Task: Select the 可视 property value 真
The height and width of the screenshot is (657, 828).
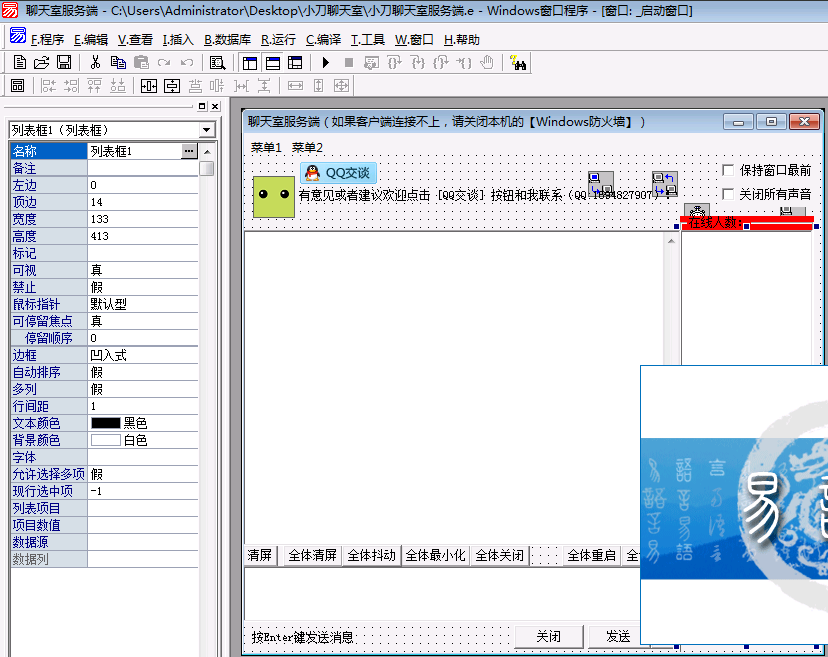Action: 143,270
